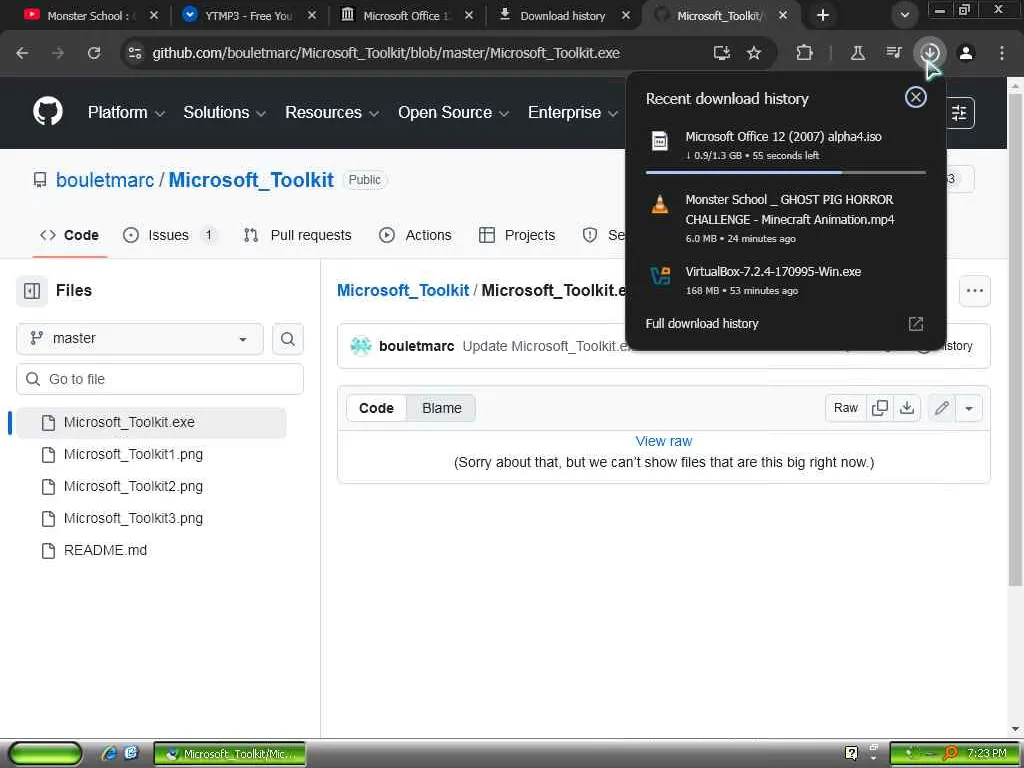The height and width of the screenshot is (768, 1024).
Task: Reload the page with the refresh icon
Action: pos(94,53)
